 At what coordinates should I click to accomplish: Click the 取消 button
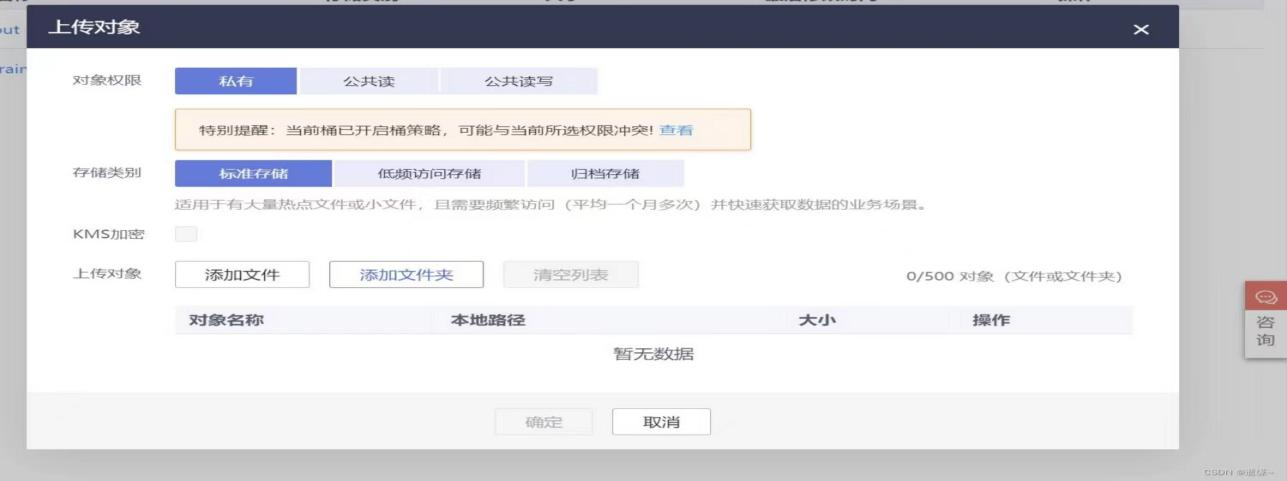tap(661, 422)
